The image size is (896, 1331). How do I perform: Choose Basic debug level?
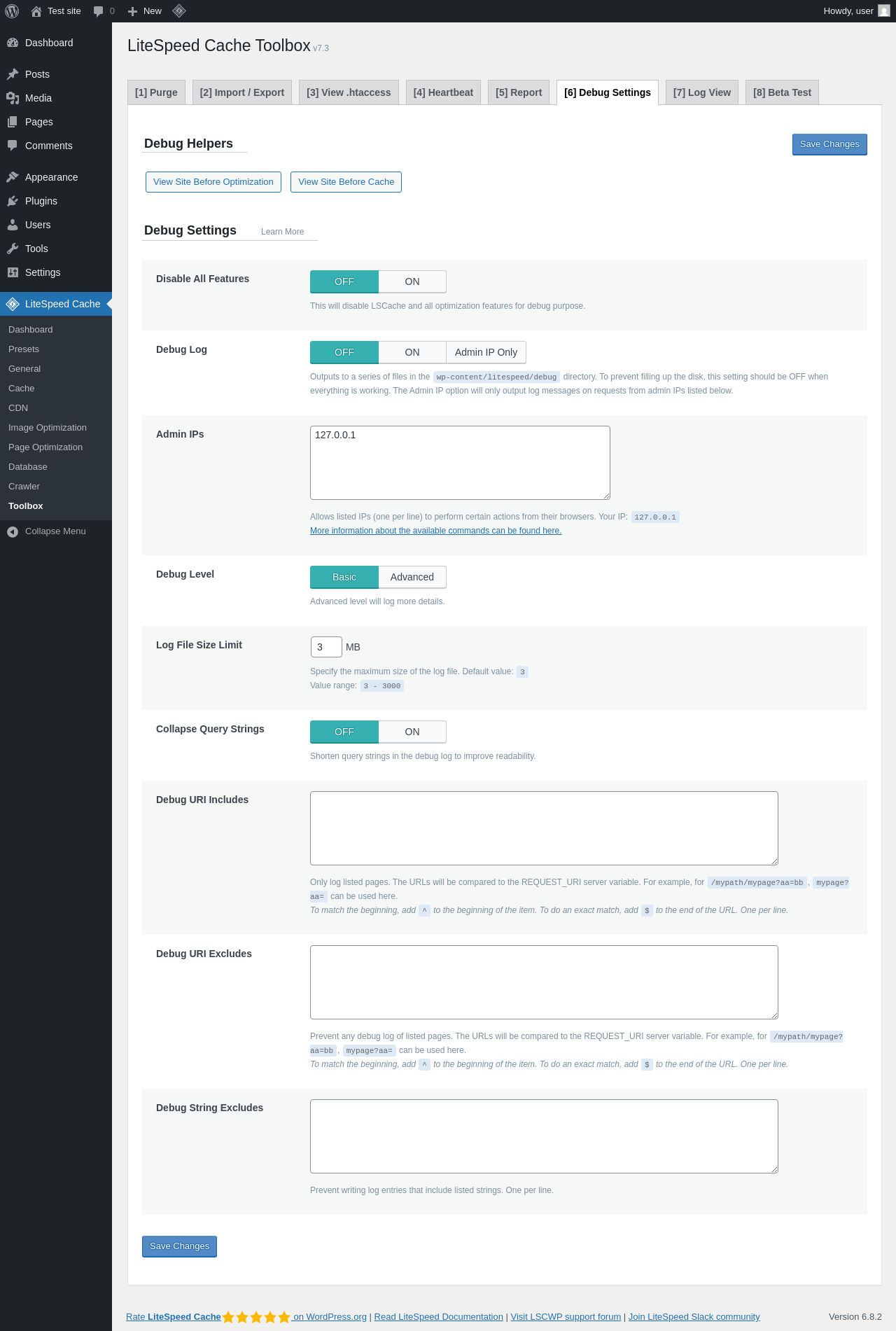point(344,577)
